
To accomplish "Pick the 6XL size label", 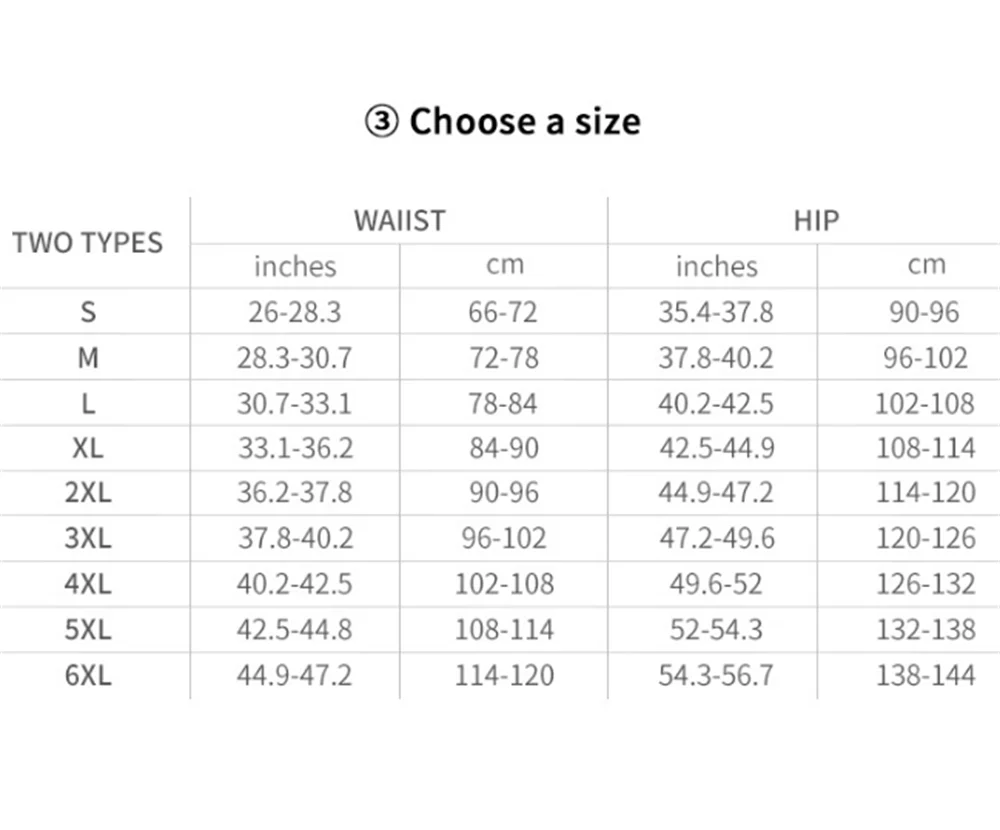I will pos(88,675).
